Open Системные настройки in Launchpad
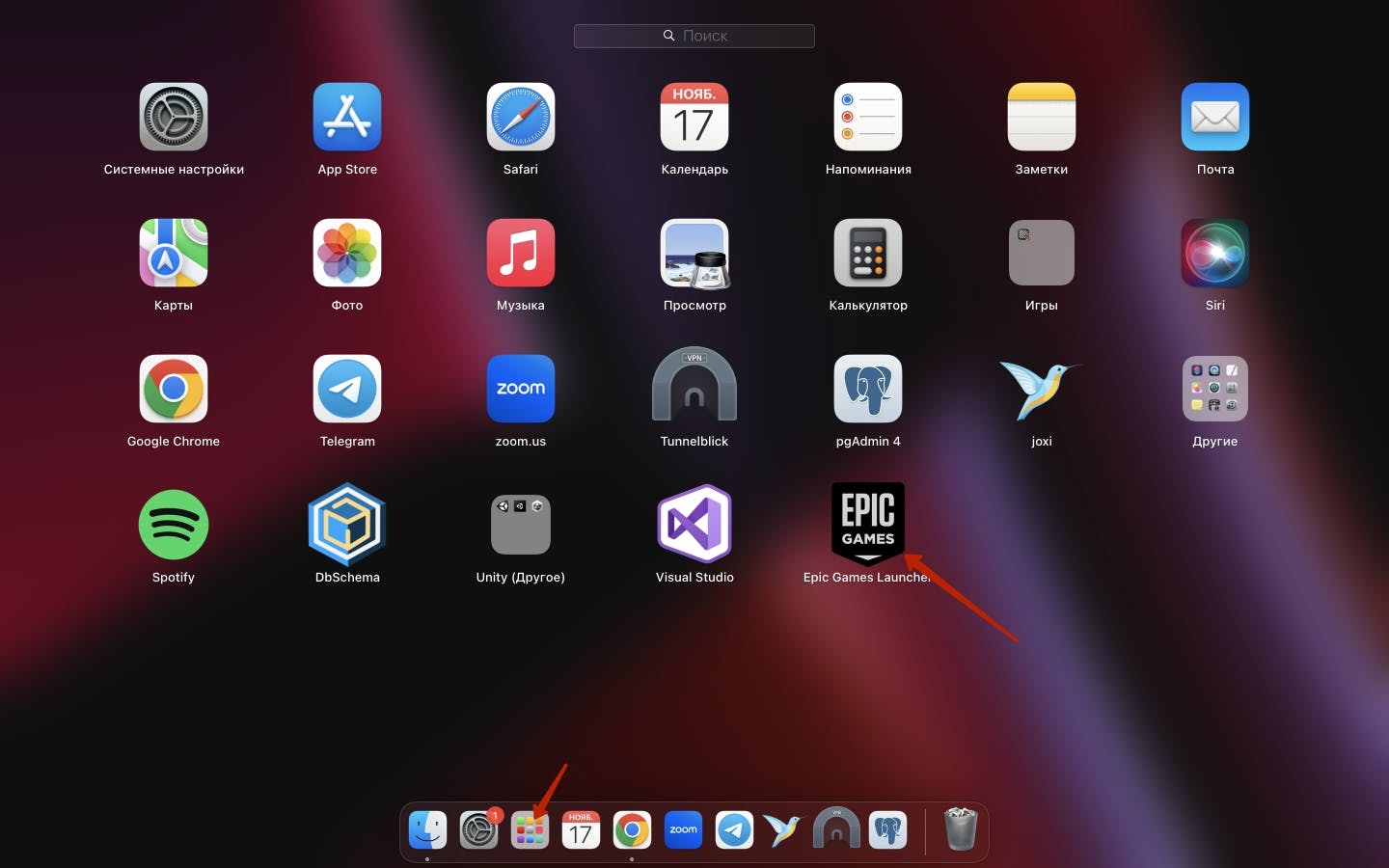The image size is (1389, 868). [174, 117]
